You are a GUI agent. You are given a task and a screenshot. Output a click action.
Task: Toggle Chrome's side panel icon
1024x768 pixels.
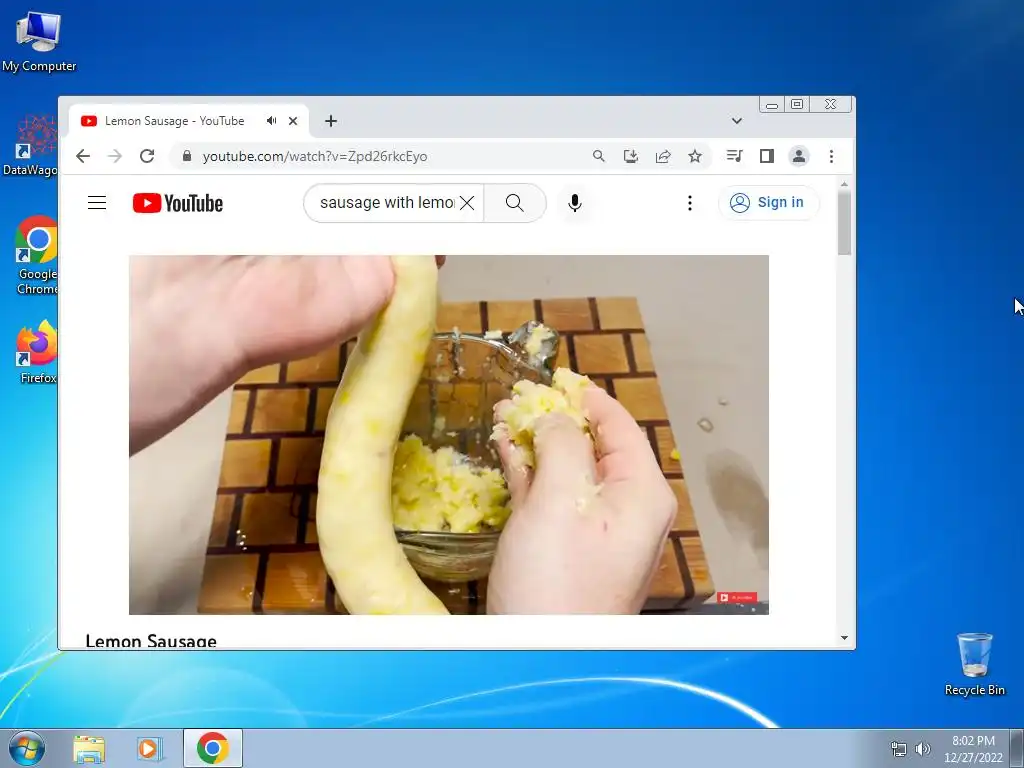[767, 156]
